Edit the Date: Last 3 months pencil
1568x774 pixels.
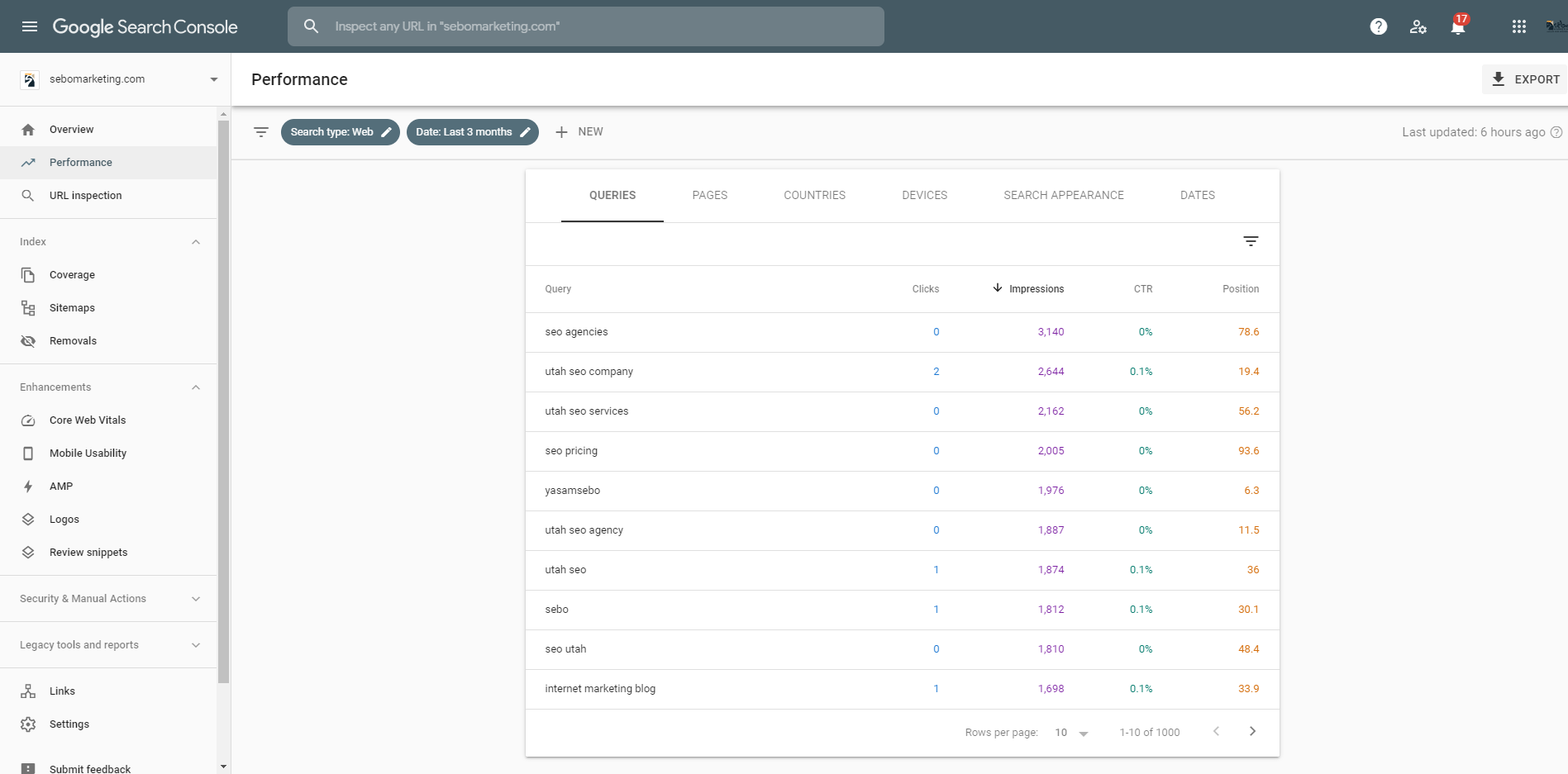pos(525,132)
